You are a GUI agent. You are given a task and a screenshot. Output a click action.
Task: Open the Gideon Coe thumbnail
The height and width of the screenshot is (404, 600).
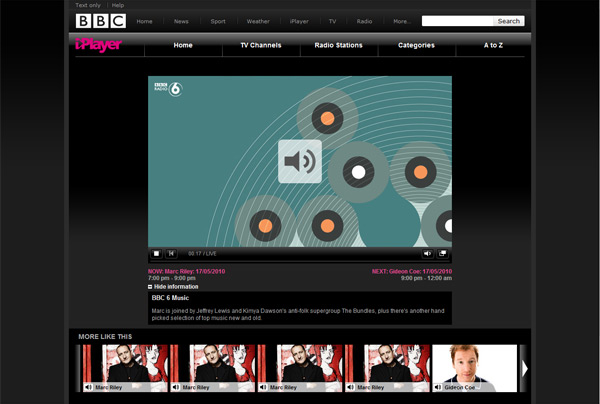474,368
